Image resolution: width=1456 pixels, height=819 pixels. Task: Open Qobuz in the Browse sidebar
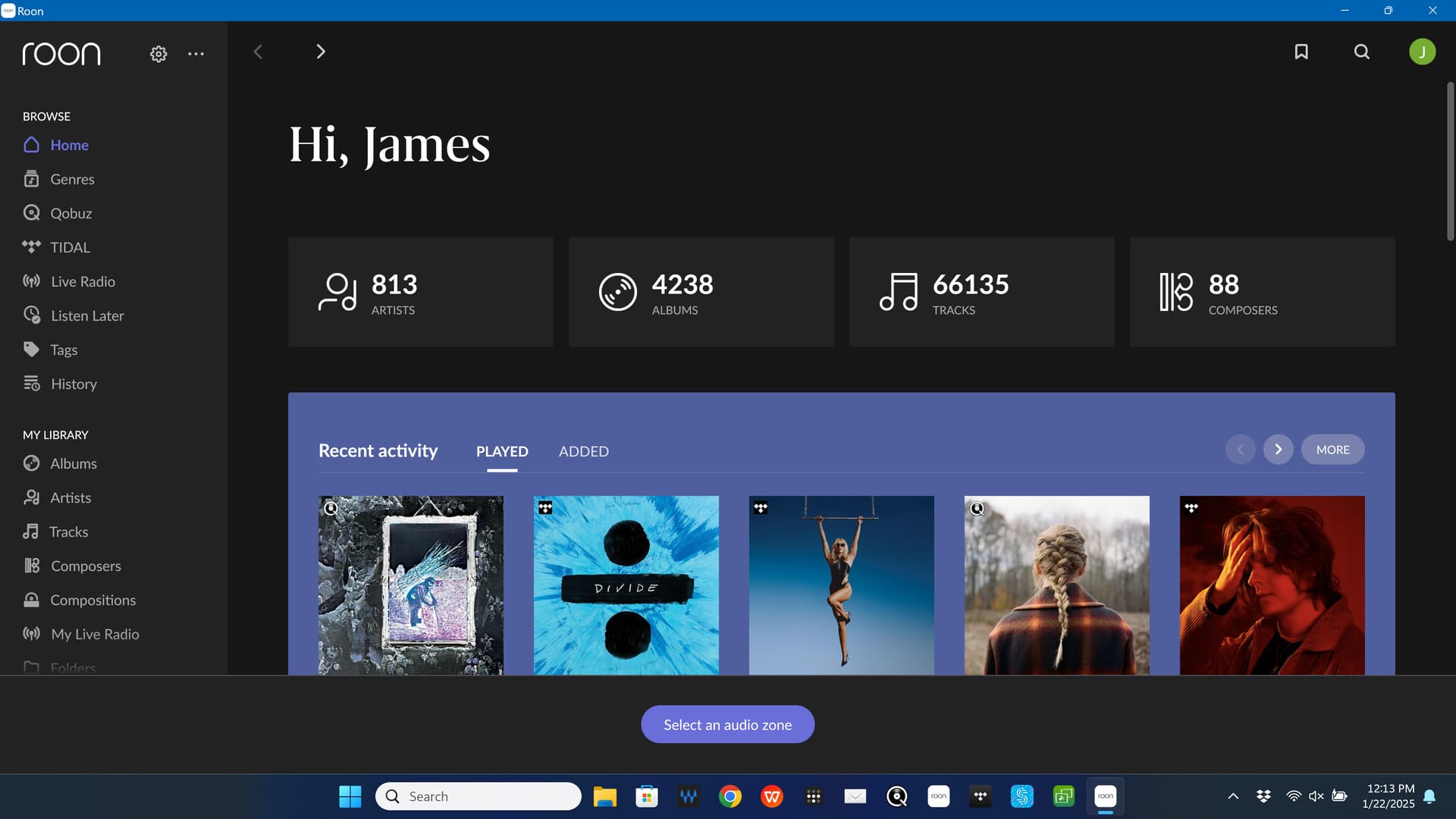coord(71,213)
